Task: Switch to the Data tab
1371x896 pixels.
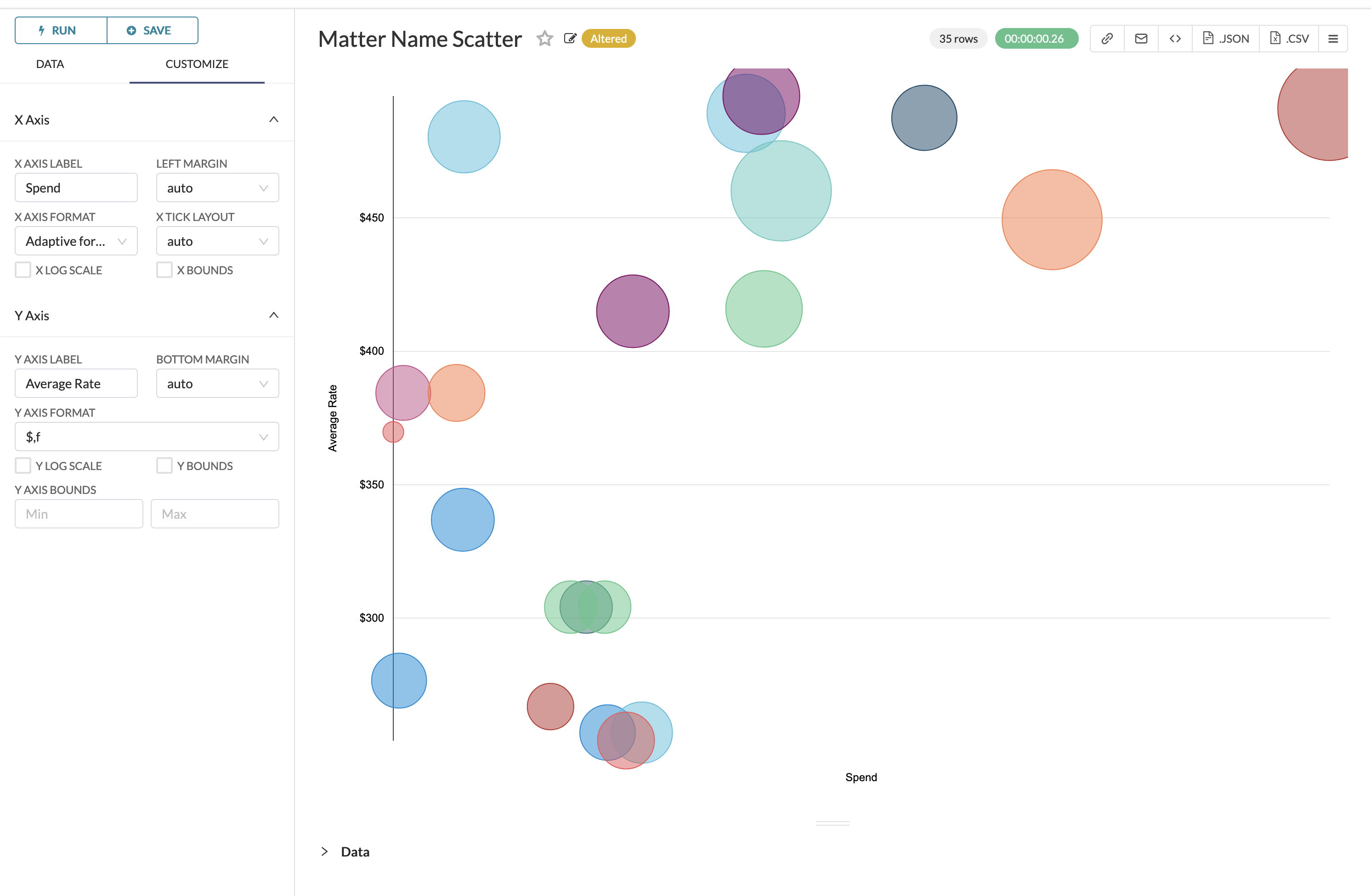Action: click(x=50, y=64)
